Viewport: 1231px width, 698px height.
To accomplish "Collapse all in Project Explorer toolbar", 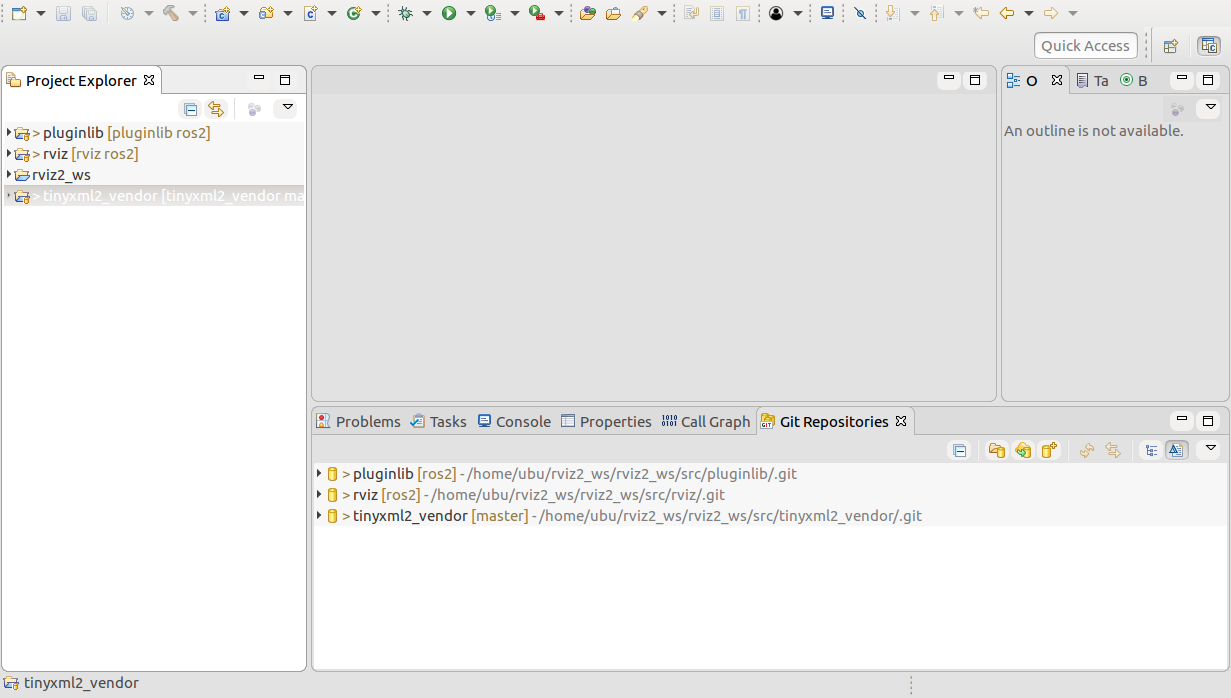I will pyautogui.click(x=190, y=109).
